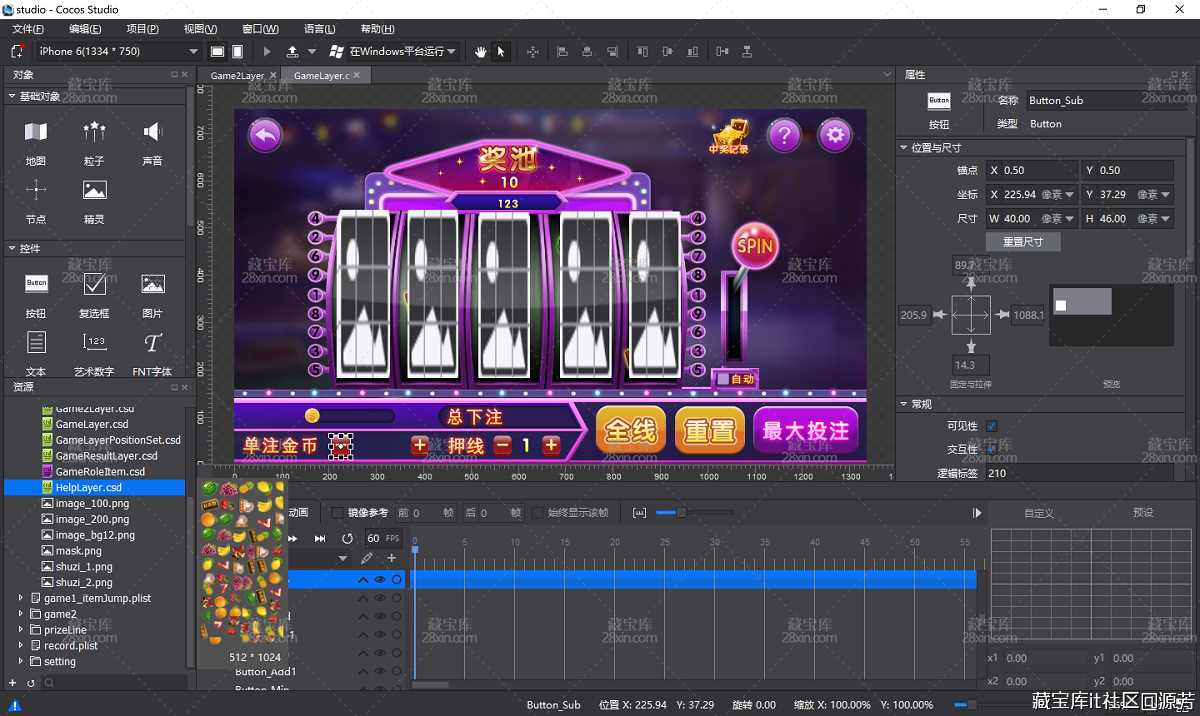1200x716 pixels.
Task: Click the add resource plus icon
Action: [x=13, y=682]
